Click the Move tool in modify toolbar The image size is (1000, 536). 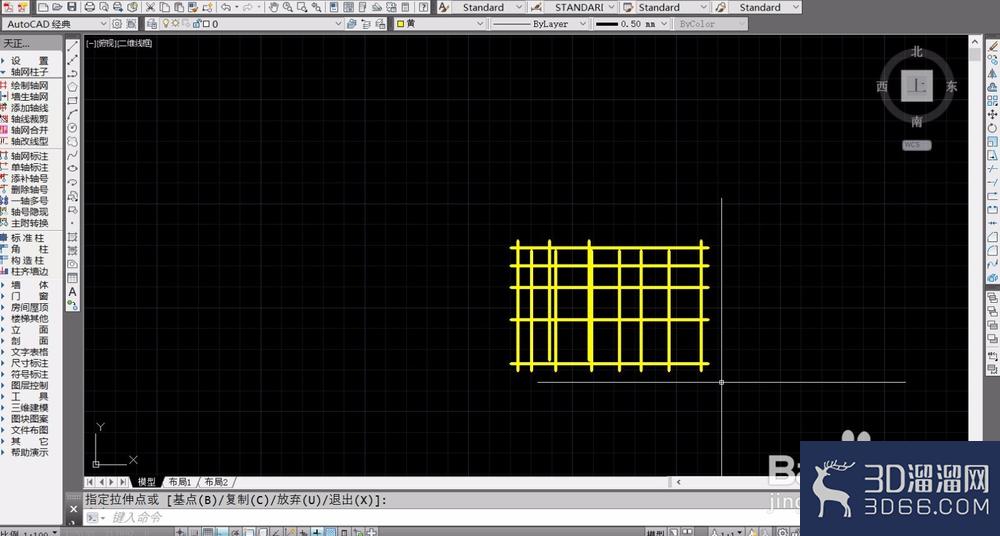pos(992,114)
